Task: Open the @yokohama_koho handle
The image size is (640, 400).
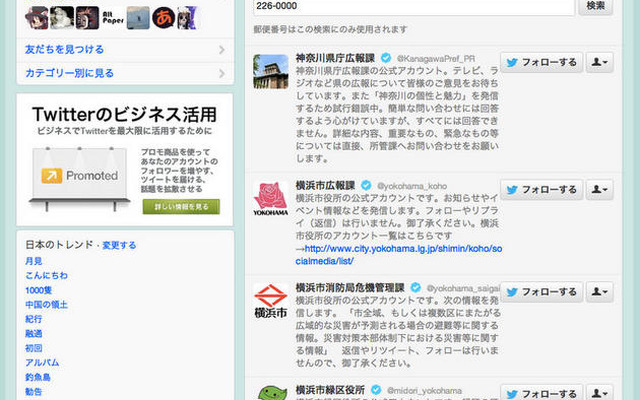Action: [x=412, y=186]
